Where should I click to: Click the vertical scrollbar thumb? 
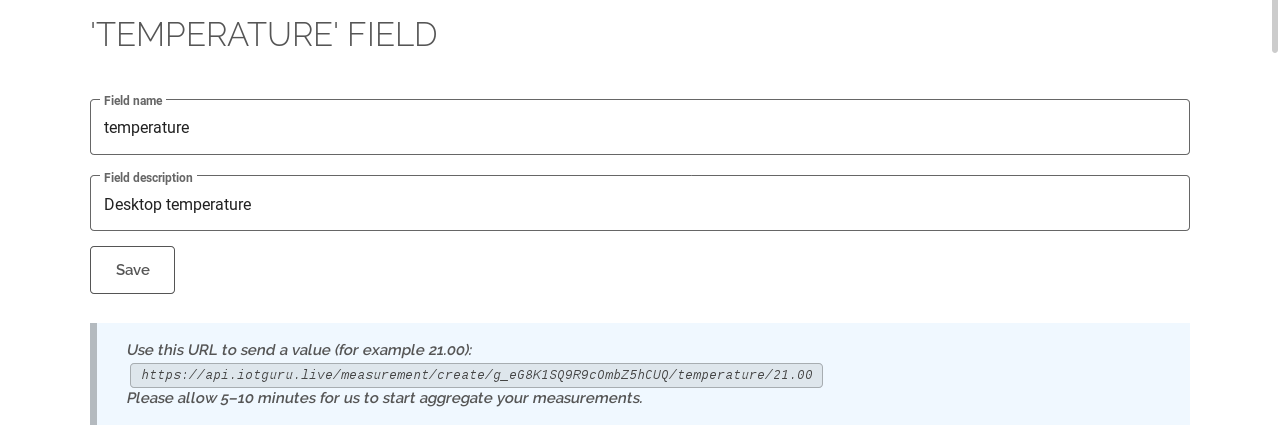coord(1275,26)
